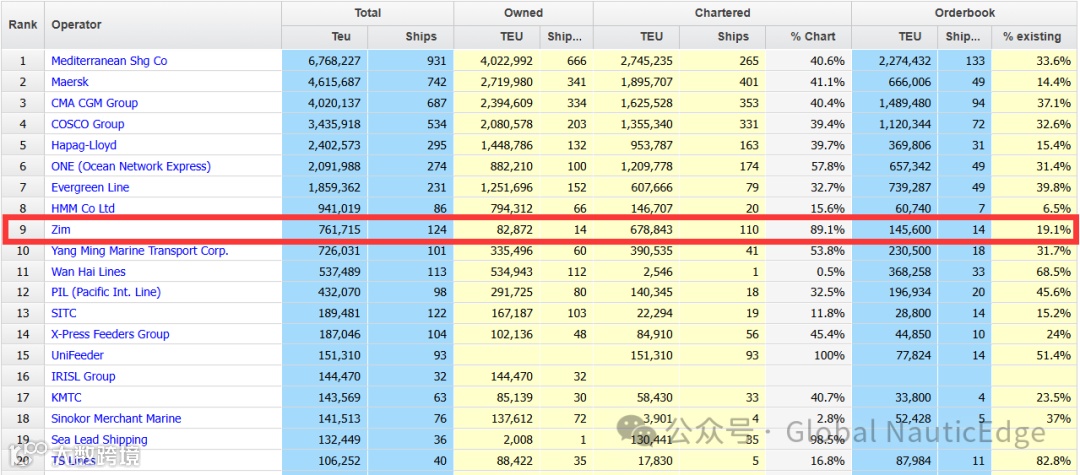This screenshot has width=1080, height=475.
Task: Select Yang Ming's owned TEU 335,496
Action: (497, 251)
